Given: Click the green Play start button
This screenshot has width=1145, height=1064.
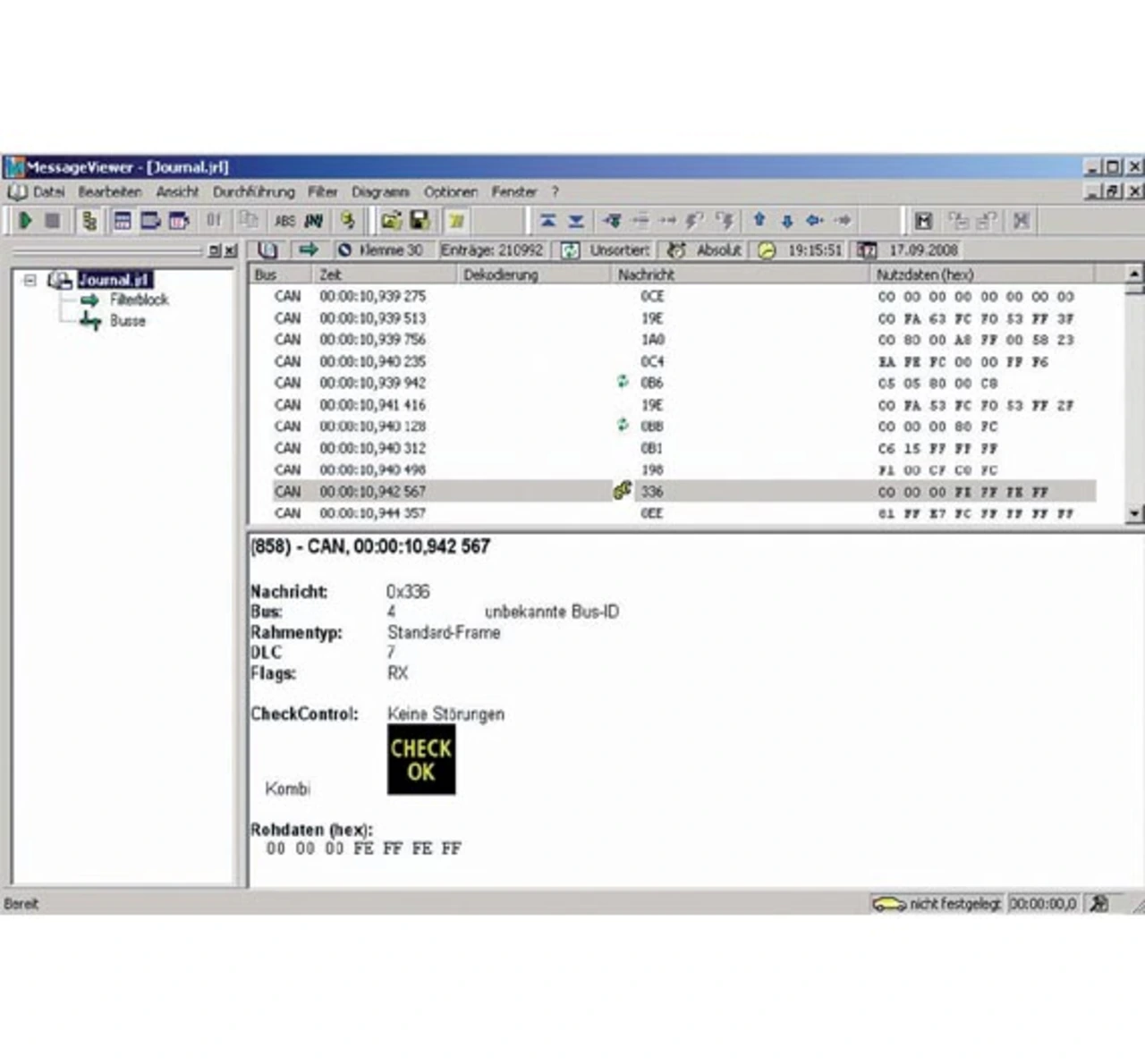Looking at the screenshot, I should coord(25,220).
